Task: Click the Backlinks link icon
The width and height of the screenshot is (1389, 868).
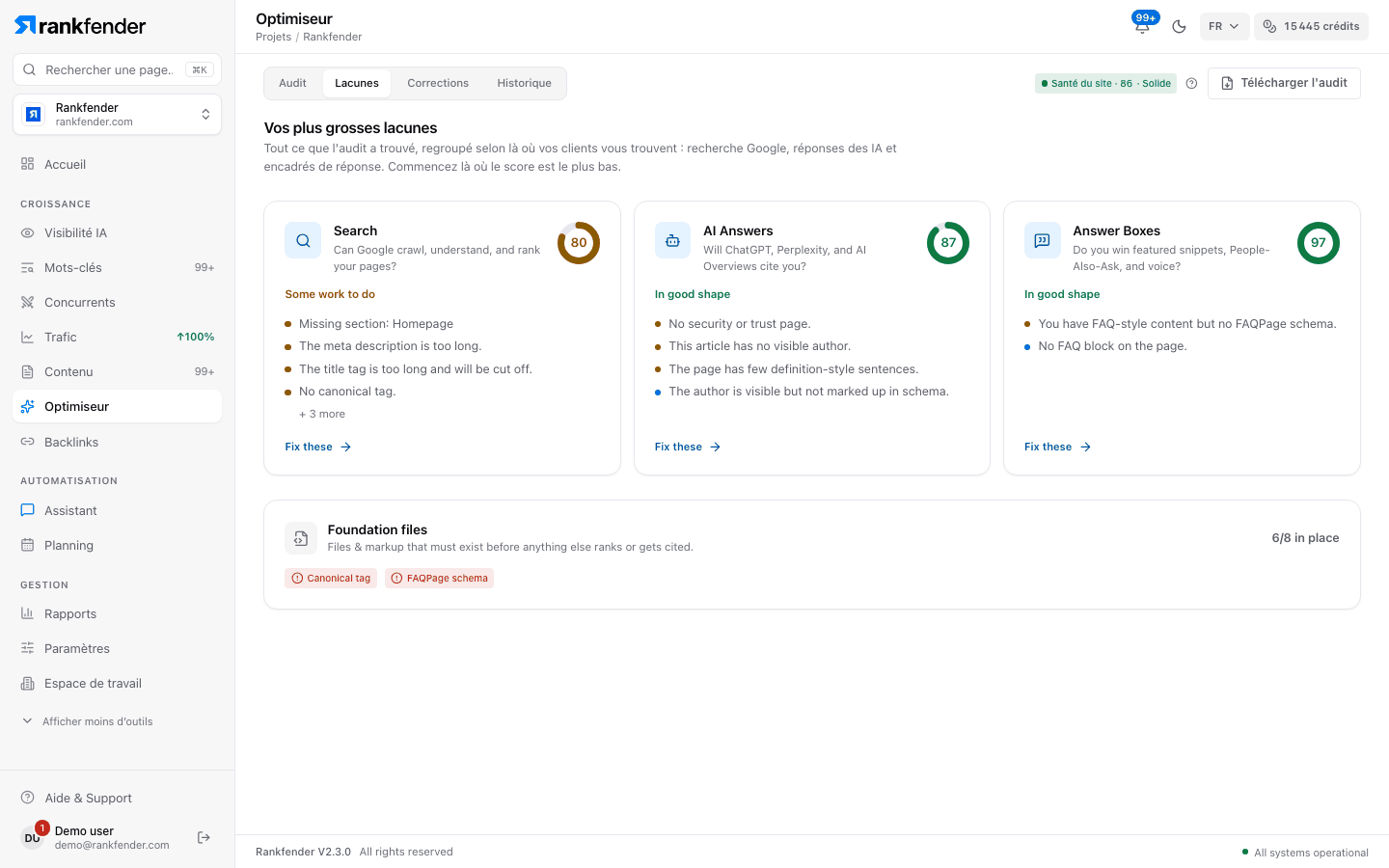Action: pos(28,442)
